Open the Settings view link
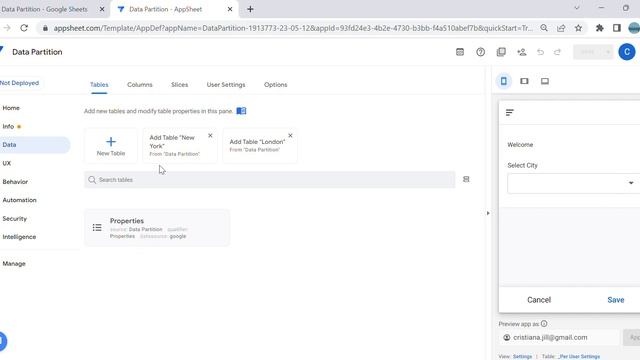 click(522, 356)
